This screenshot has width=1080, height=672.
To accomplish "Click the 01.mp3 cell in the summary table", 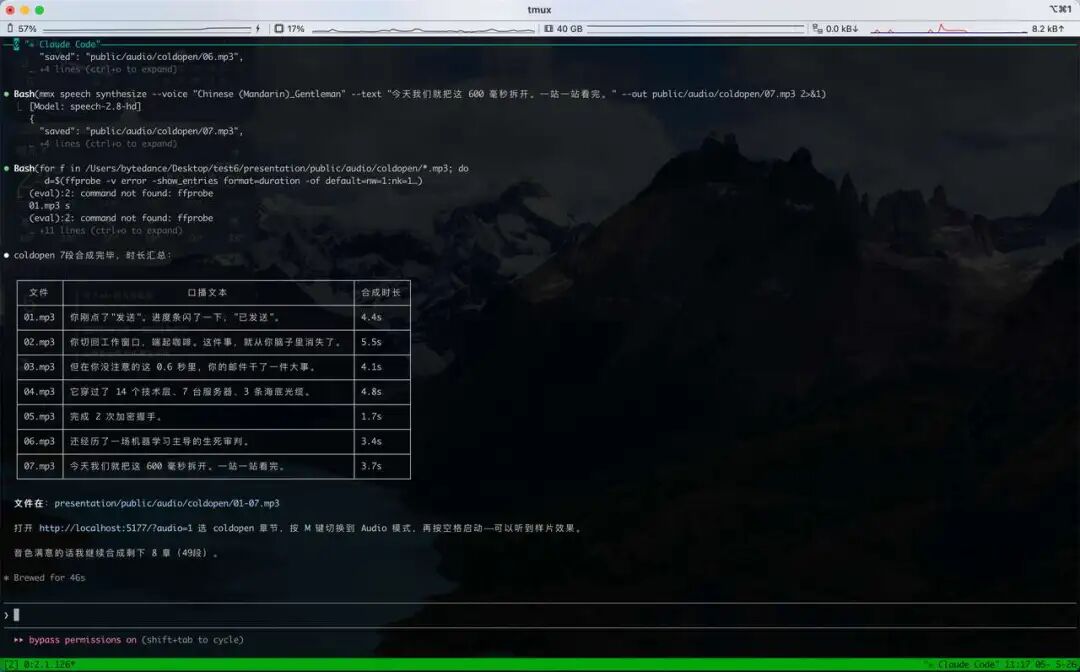I will (x=39, y=317).
